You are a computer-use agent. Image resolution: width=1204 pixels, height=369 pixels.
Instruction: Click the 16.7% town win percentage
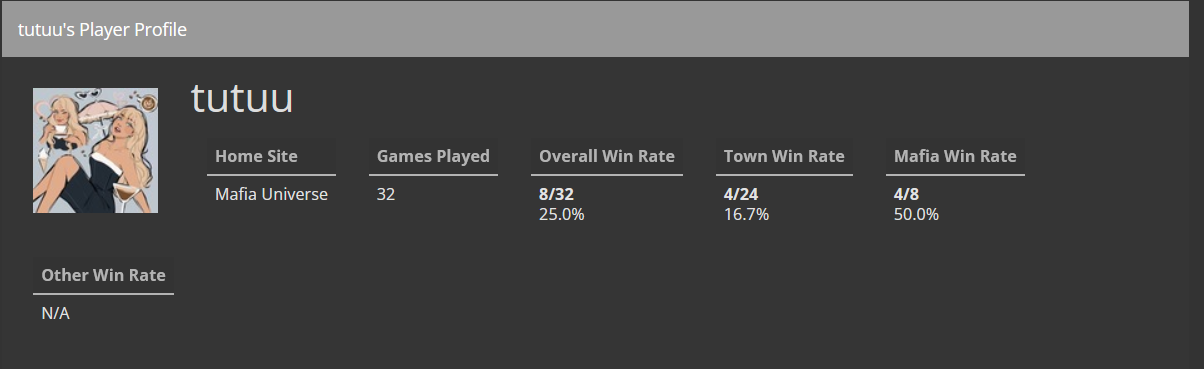pyautogui.click(x=746, y=214)
